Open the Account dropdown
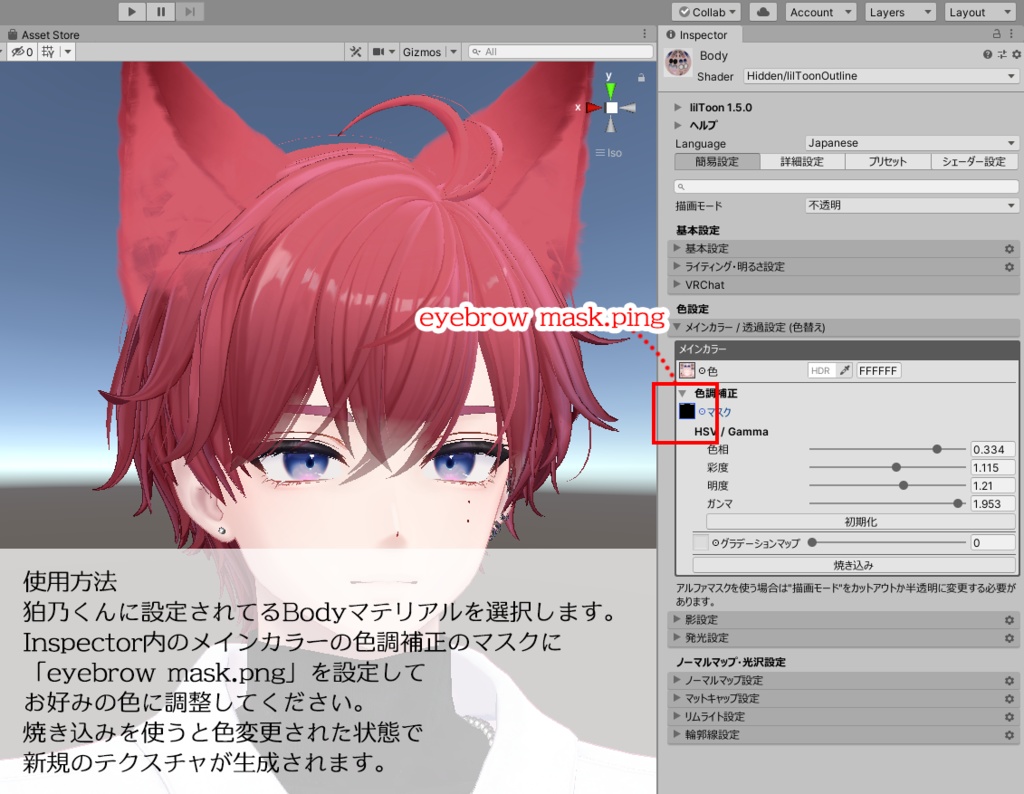Screen dimensions: 1024x794 click(820, 12)
